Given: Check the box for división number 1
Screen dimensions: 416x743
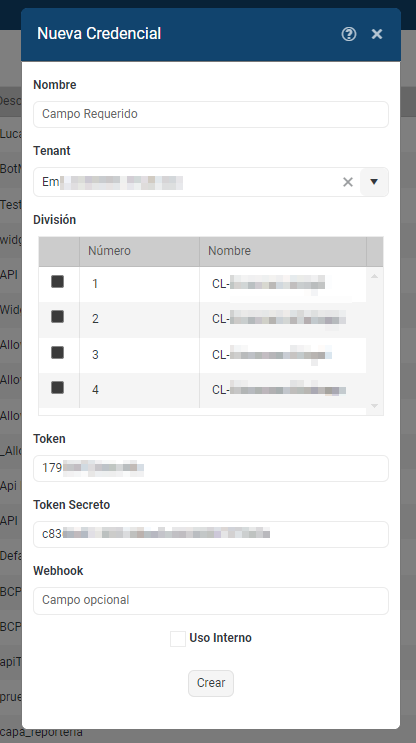Looking at the screenshot, I should point(57,282).
